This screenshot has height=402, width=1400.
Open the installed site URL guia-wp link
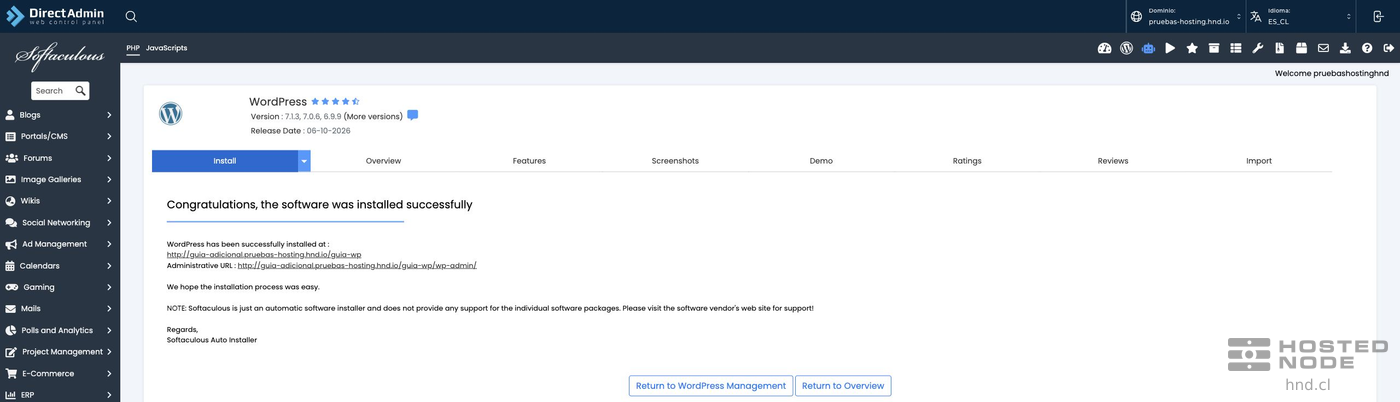(x=264, y=255)
